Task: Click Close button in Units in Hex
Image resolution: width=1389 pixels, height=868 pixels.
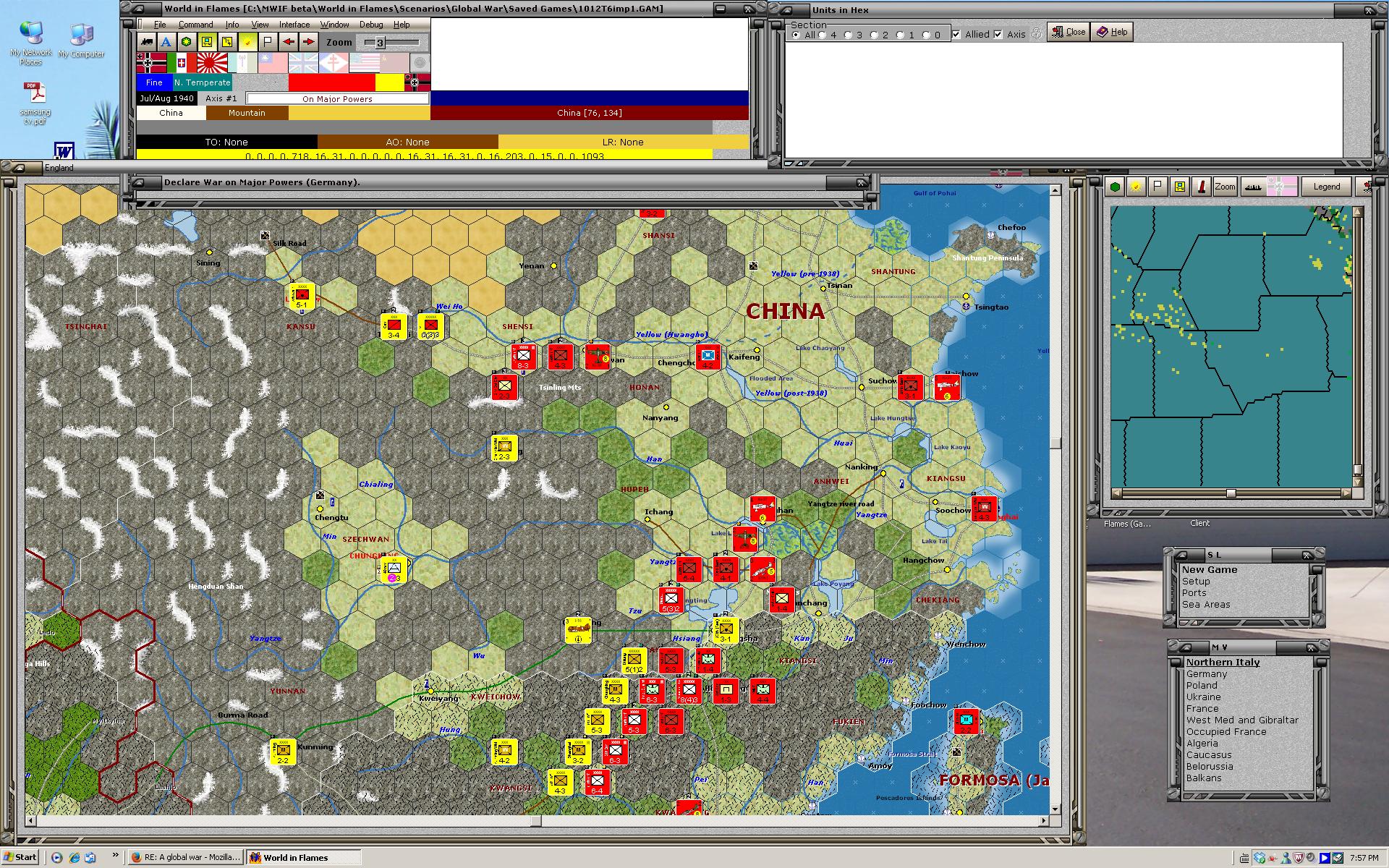Action: (x=1069, y=32)
